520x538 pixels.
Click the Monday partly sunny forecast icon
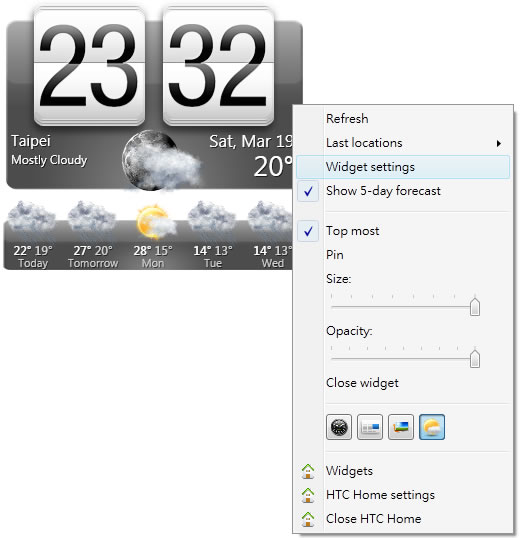(155, 222)
